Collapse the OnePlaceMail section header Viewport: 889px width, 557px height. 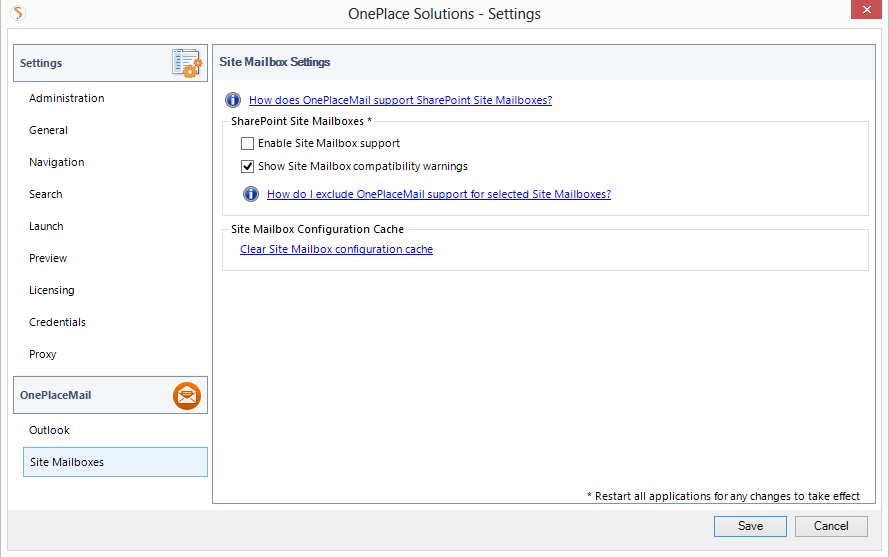[90, 396]
